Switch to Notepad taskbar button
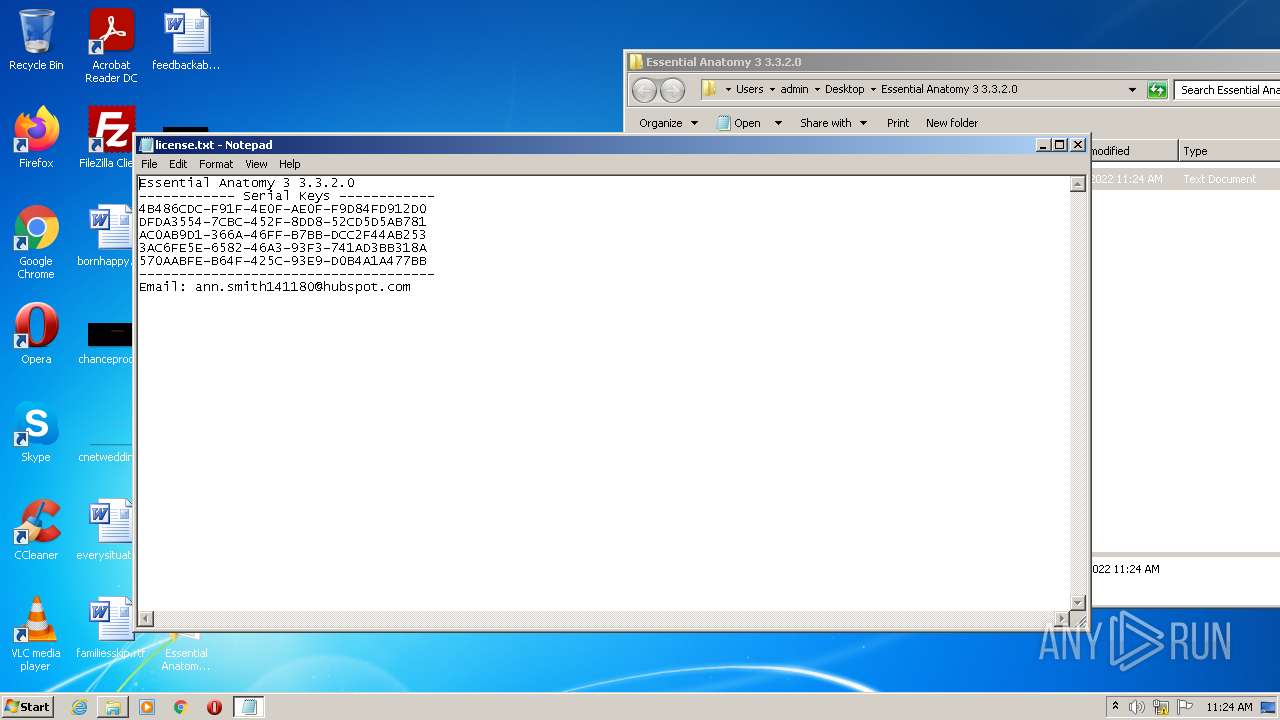Image resolution: width=1280 pixels, height=720 pixels. pos(250,707)
